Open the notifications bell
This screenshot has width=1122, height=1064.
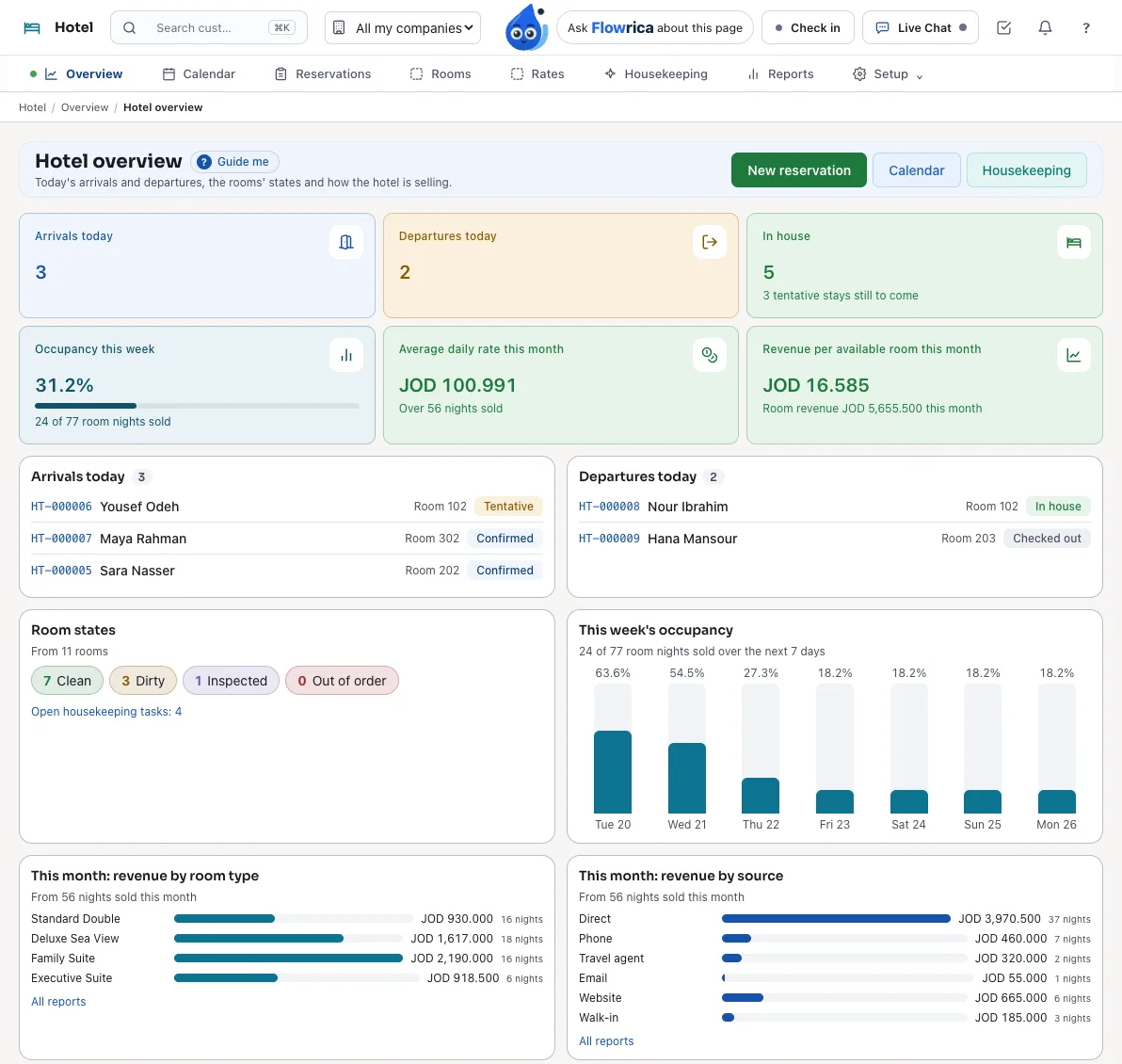pos(1045,28)
